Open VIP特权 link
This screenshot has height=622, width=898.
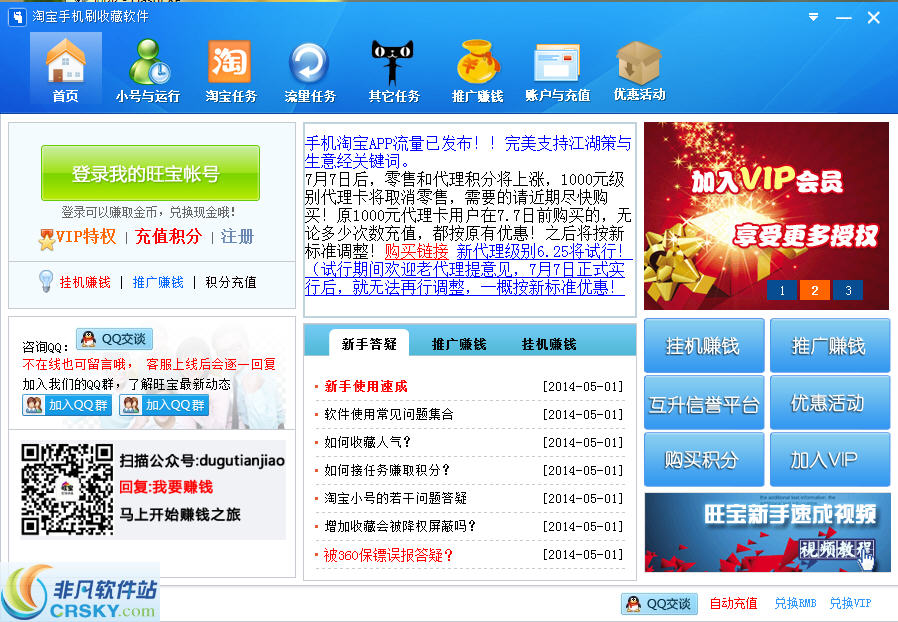click(86, 236)
